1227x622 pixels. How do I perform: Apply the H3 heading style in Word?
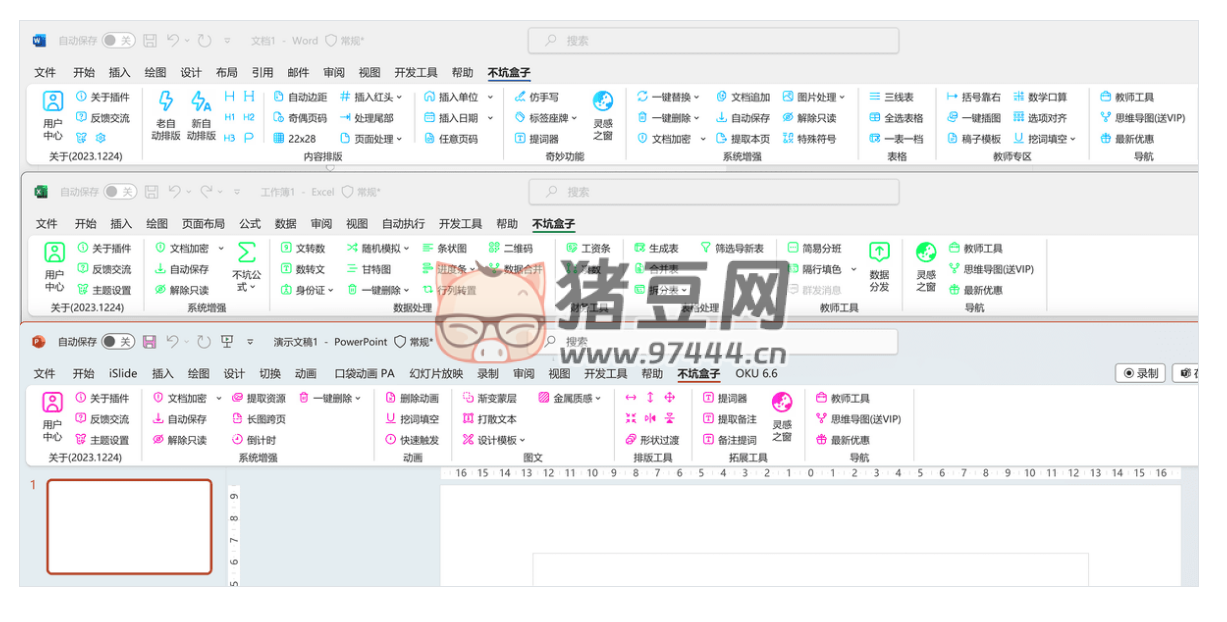[x=230, y=138]
